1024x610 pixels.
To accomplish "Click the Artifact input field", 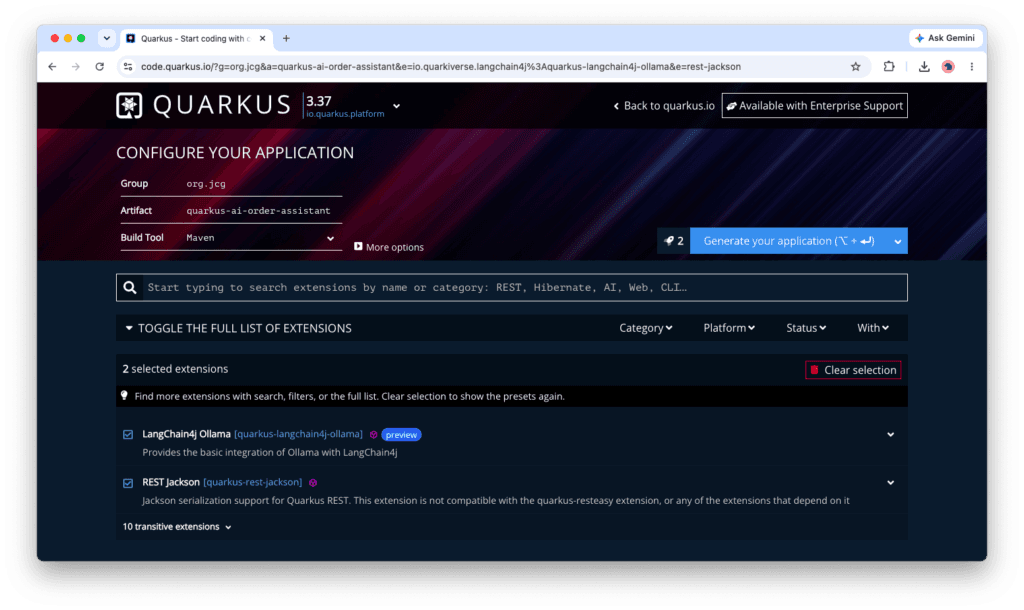I will pyautogui.click(x=263, y=211).
